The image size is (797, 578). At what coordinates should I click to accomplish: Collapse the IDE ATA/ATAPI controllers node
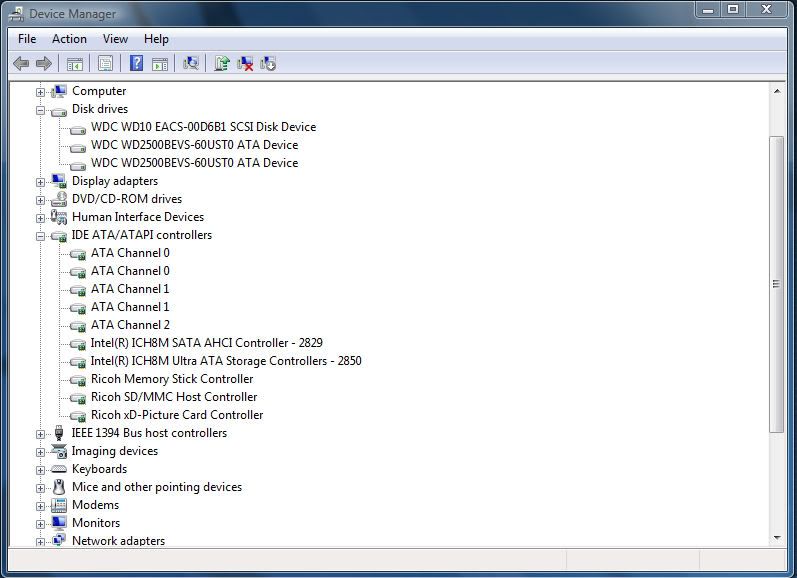(x=40, y=236)
